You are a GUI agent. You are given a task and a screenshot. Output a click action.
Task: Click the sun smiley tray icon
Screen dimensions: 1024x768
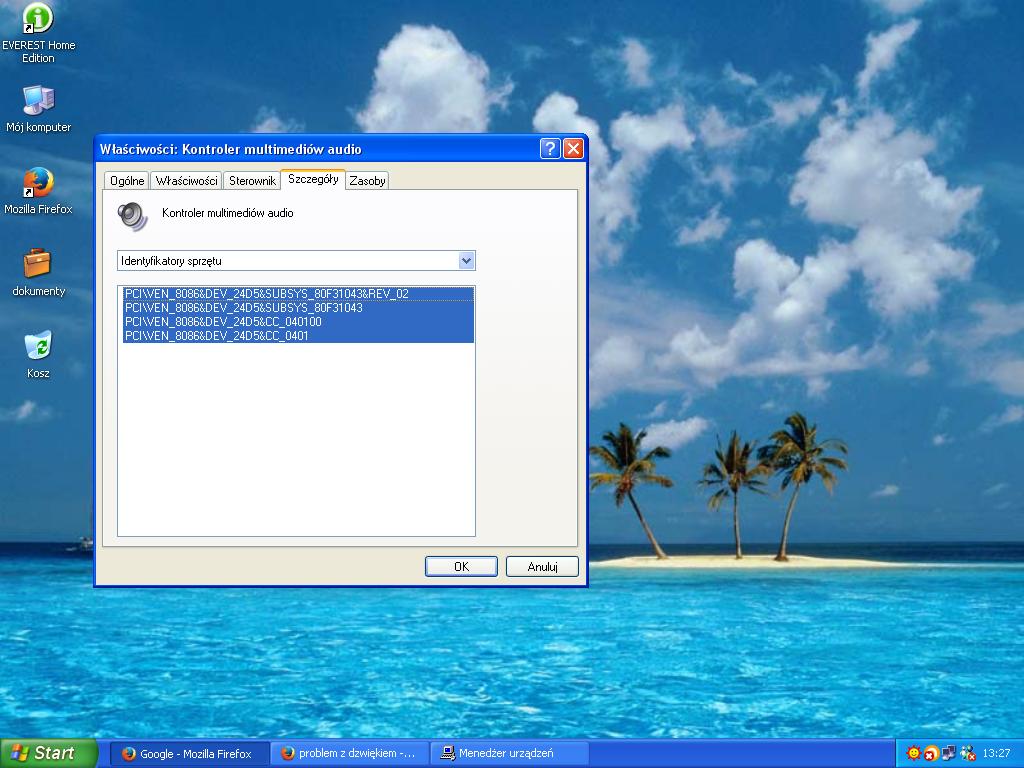coord(913,753)
